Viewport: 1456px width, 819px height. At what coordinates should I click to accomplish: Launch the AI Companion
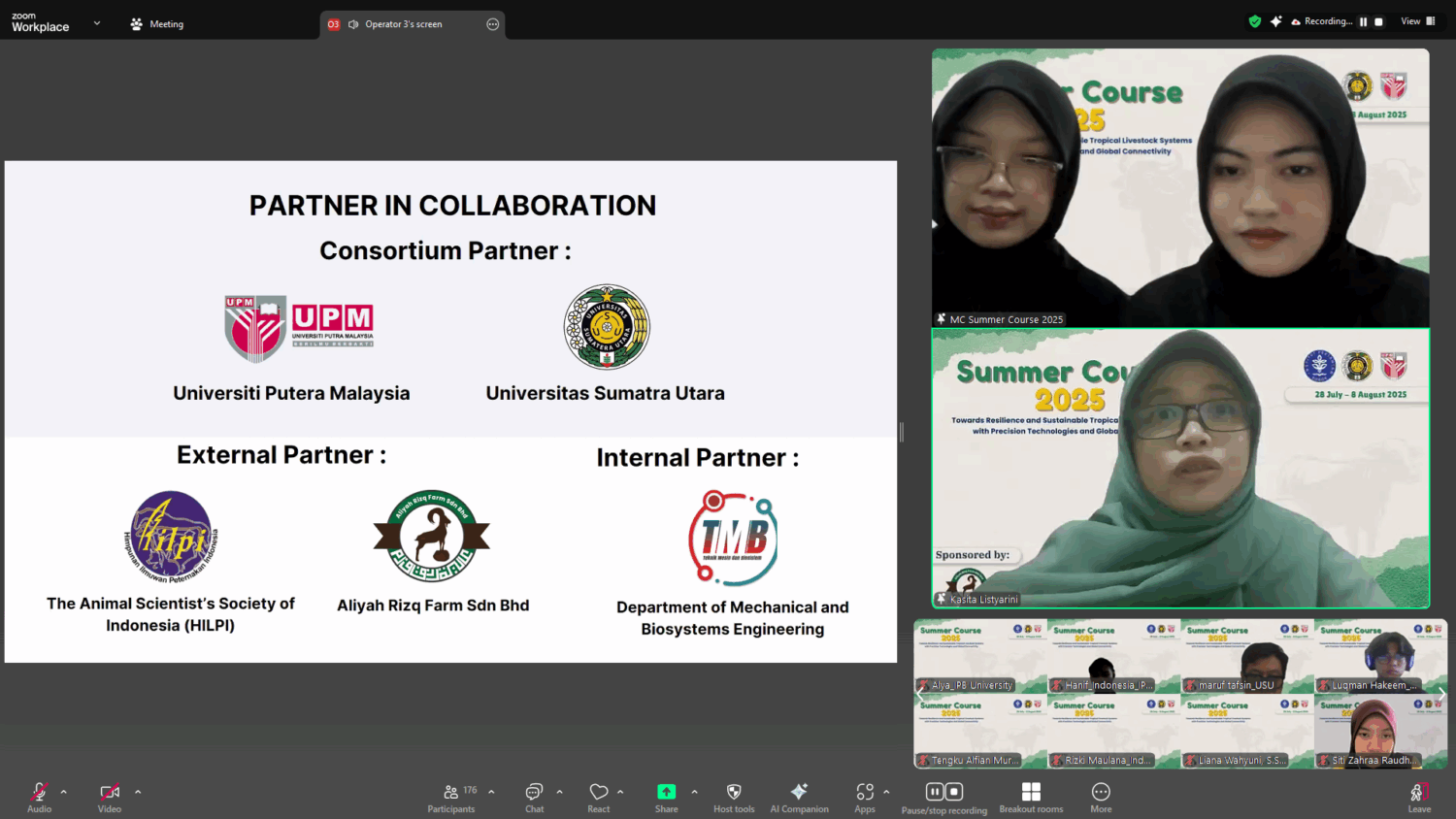point(799,793)
